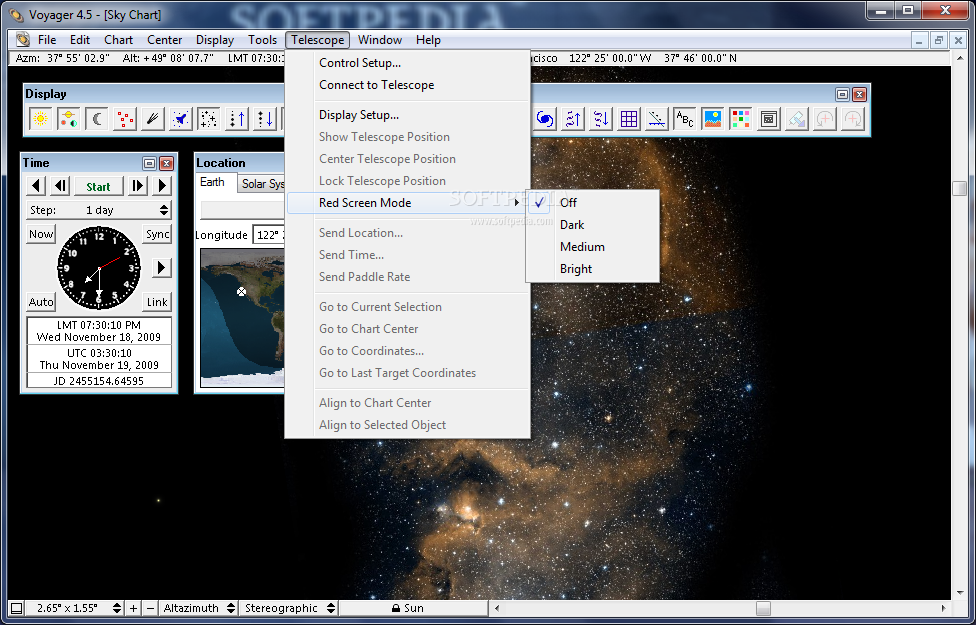
Task: Toggle planets display icon
Action: click(68, 118)
